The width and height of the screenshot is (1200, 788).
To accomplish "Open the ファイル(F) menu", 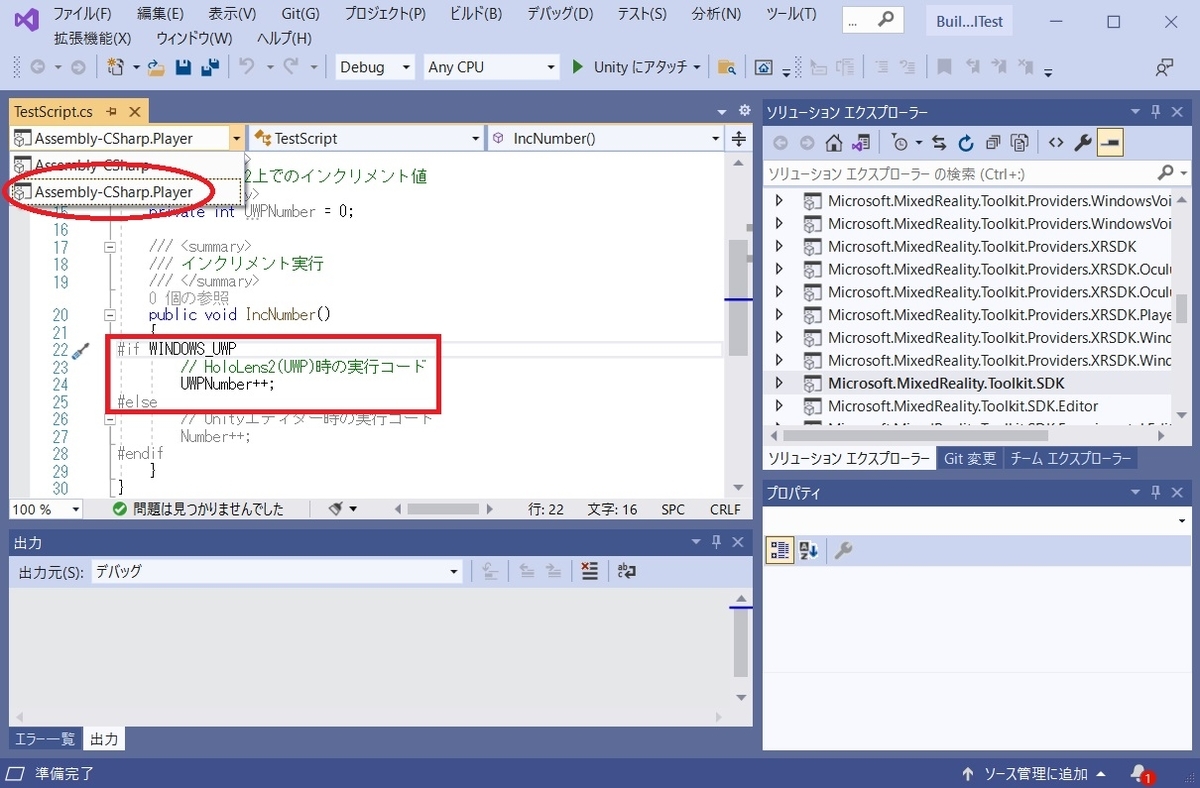I will click(82, 14).
